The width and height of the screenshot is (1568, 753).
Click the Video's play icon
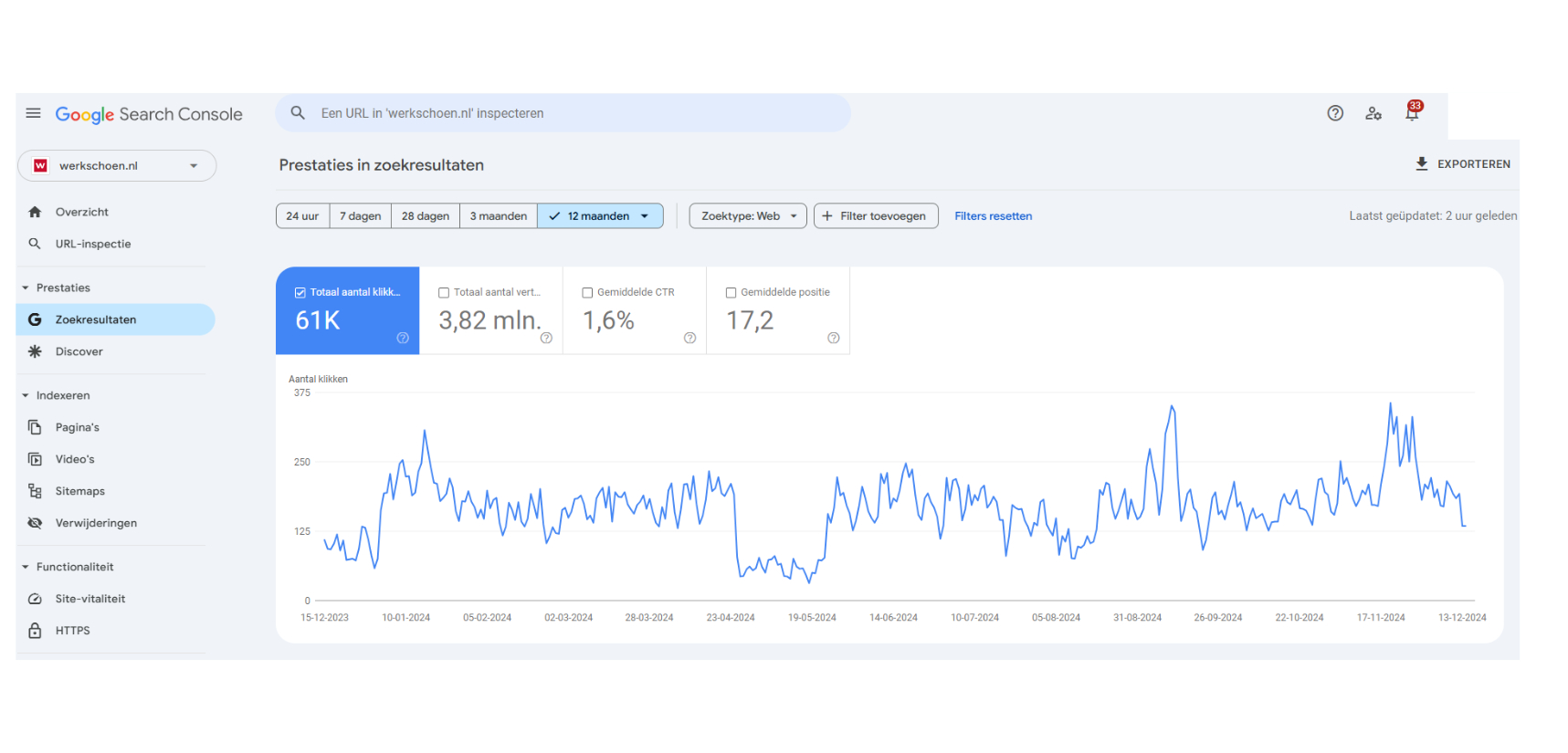click(x=35, y=459)
